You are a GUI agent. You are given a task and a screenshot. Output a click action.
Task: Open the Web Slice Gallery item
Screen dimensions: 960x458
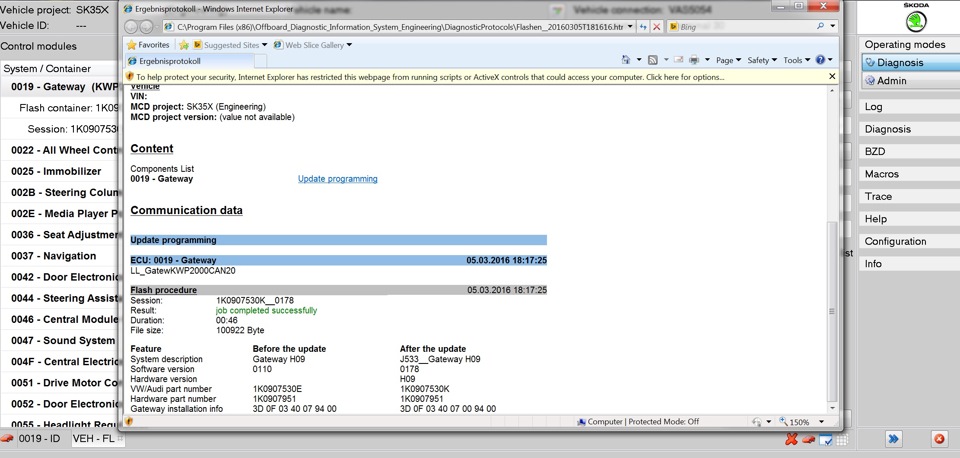[313, 45]
